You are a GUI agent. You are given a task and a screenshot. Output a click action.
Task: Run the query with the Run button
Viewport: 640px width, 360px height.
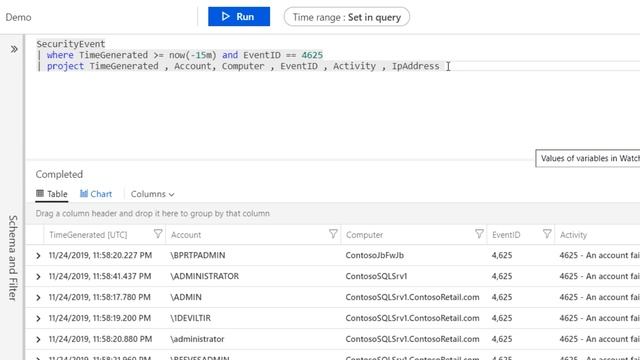239,17
